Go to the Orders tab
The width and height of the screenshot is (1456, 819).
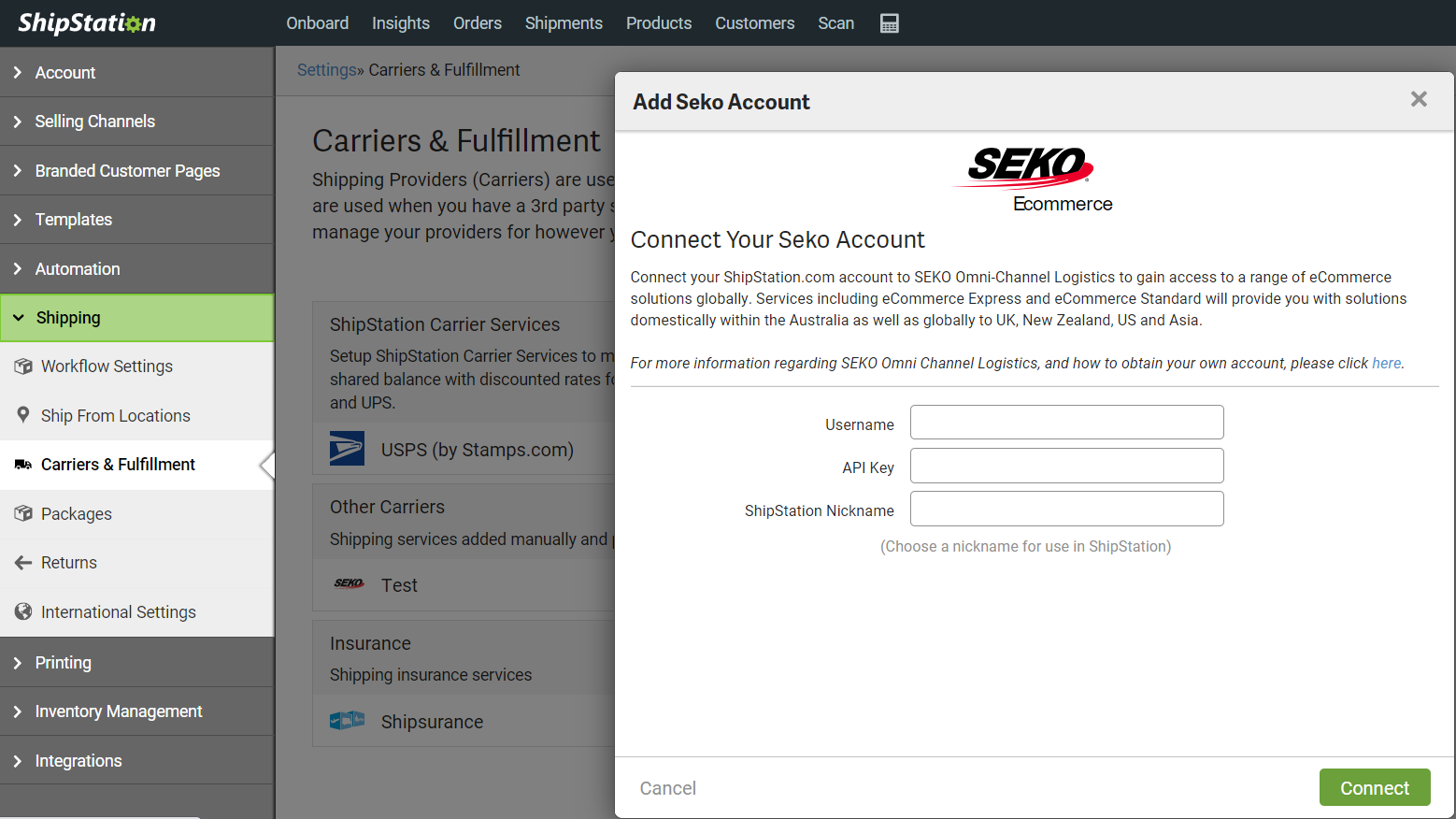point(478,23)
